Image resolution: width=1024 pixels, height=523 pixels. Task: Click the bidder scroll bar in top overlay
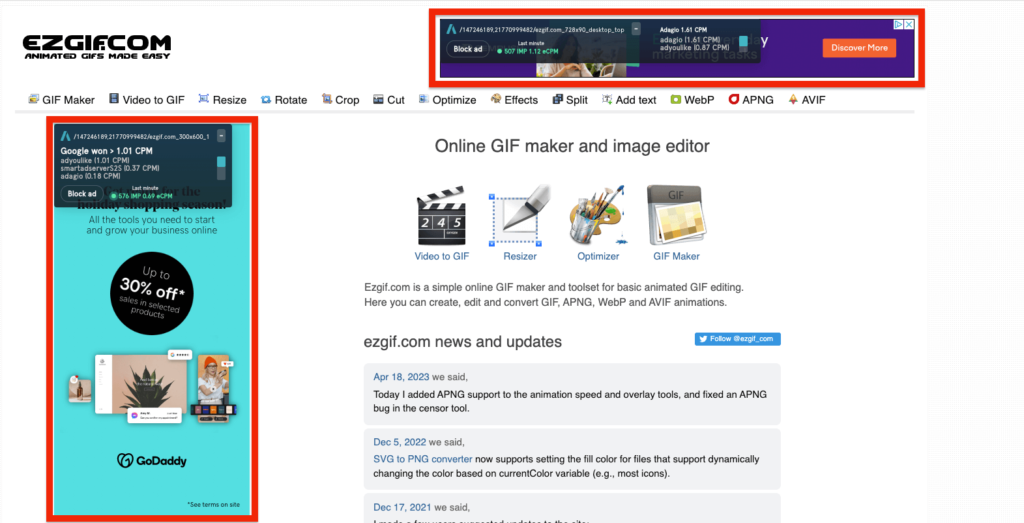(743, 42)
